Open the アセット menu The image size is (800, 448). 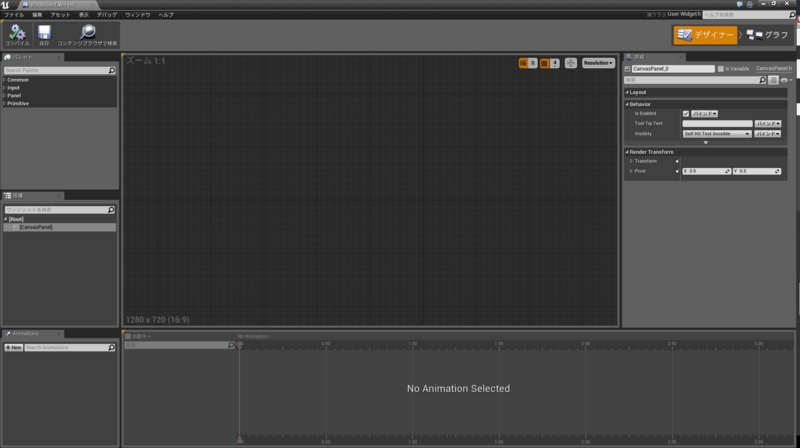click(60, 15)
